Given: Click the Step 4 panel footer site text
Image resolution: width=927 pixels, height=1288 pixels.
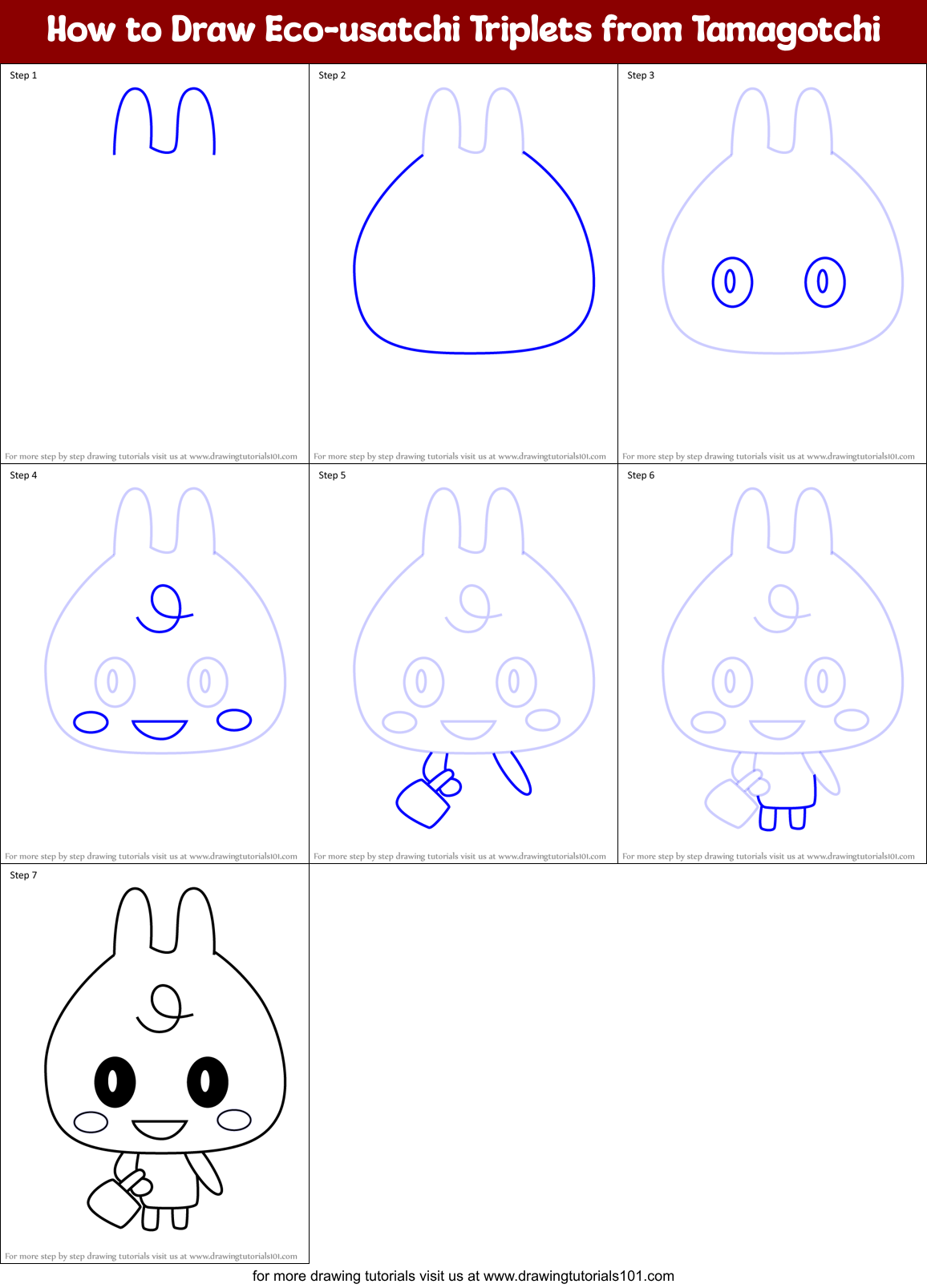Looking at the screenshot, I should pos(151,856).
